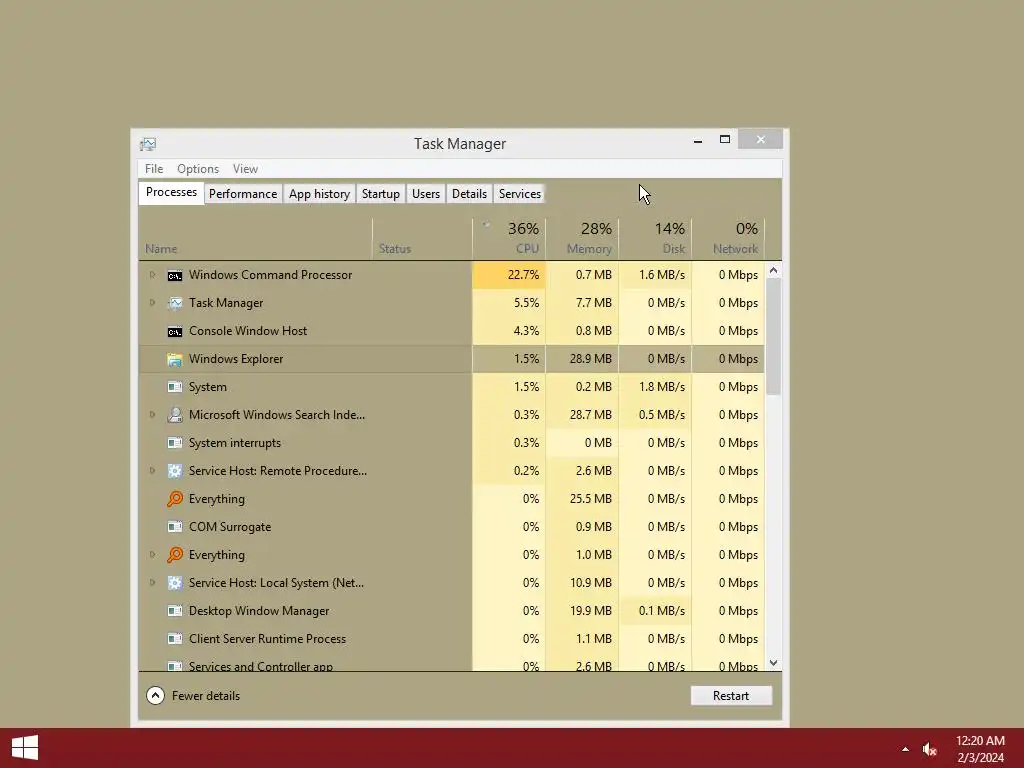Click the Restart button
Screen dimensions: 1024x768
click(731, 696)
